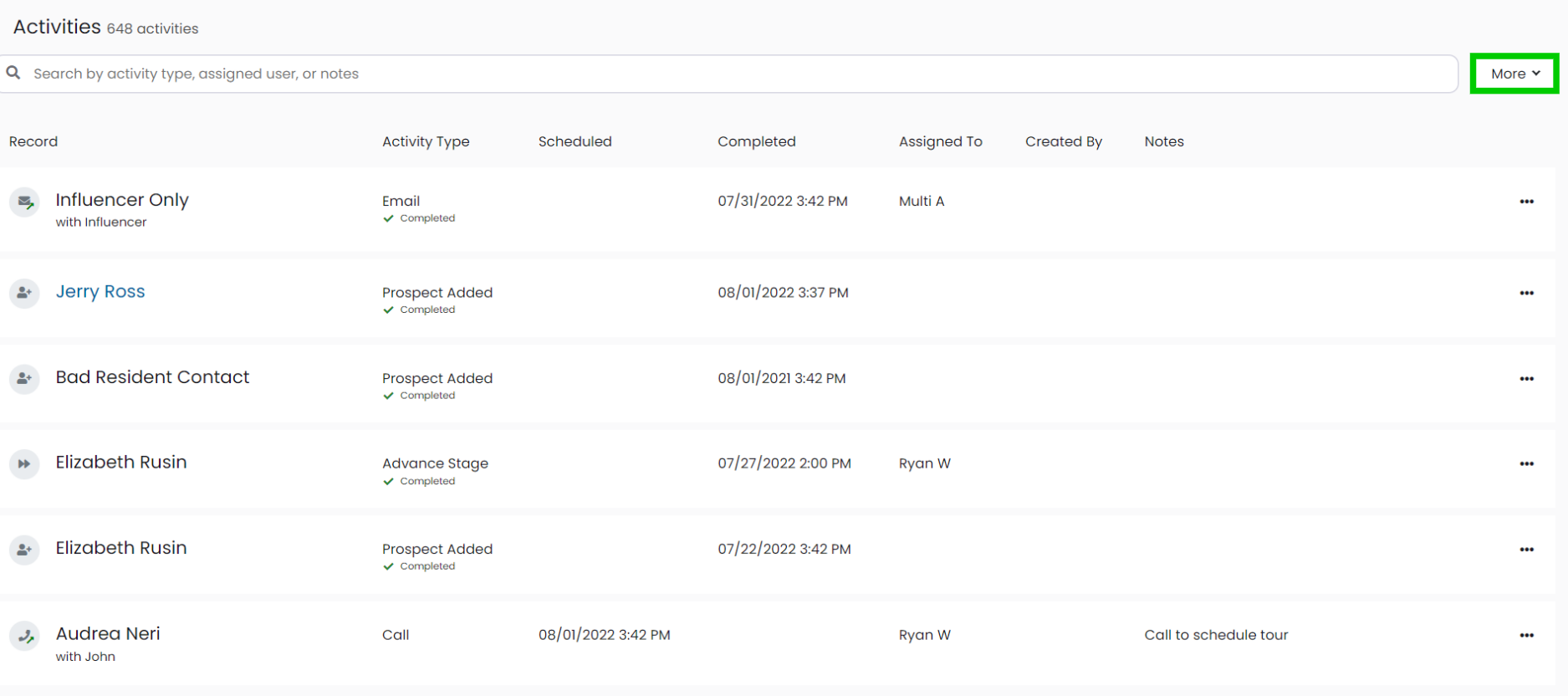Click completed date 07/22/2022 3:42 PM
The image size is (1568, 696).
tap(784, 549)
